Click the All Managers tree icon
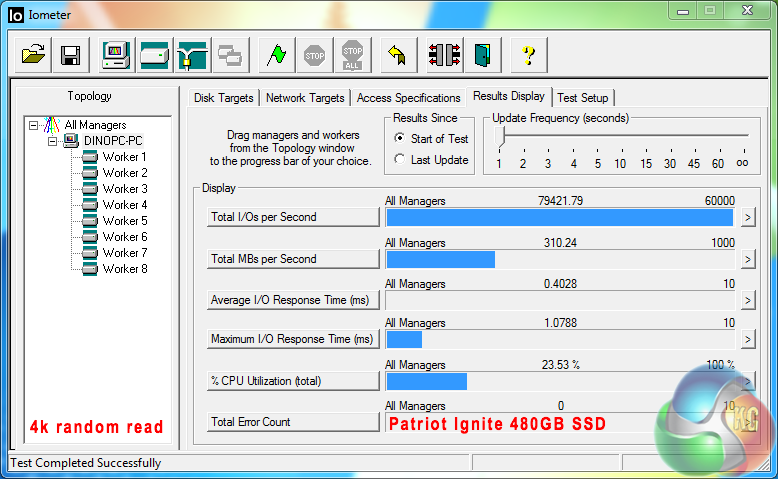778x479 pixels. coord(52,125)
